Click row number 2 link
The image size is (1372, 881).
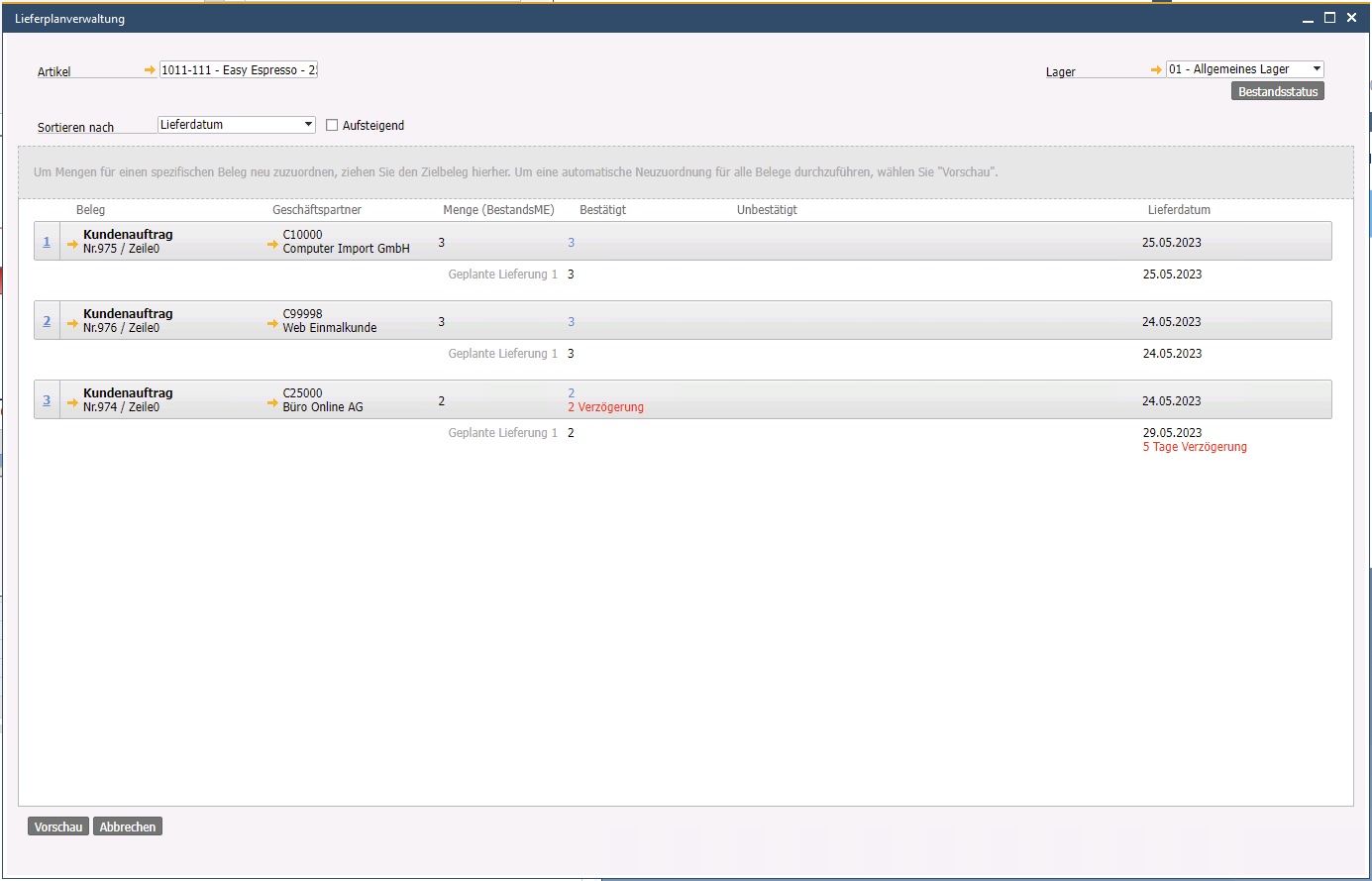(x=47, y=321)
